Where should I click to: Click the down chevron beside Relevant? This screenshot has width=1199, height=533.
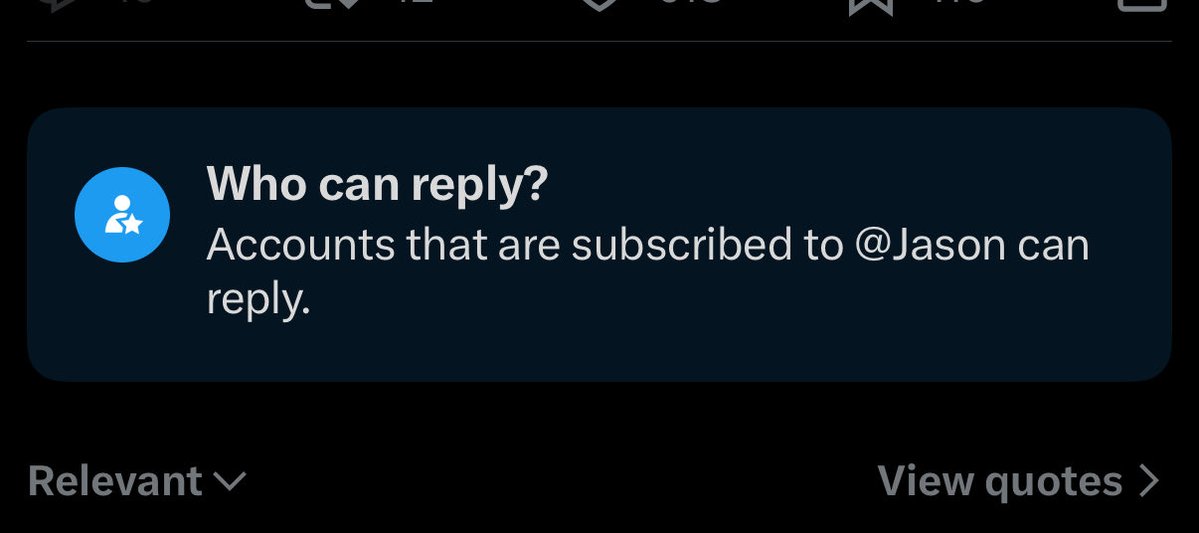pyautogui.click(x=229, y=481)
